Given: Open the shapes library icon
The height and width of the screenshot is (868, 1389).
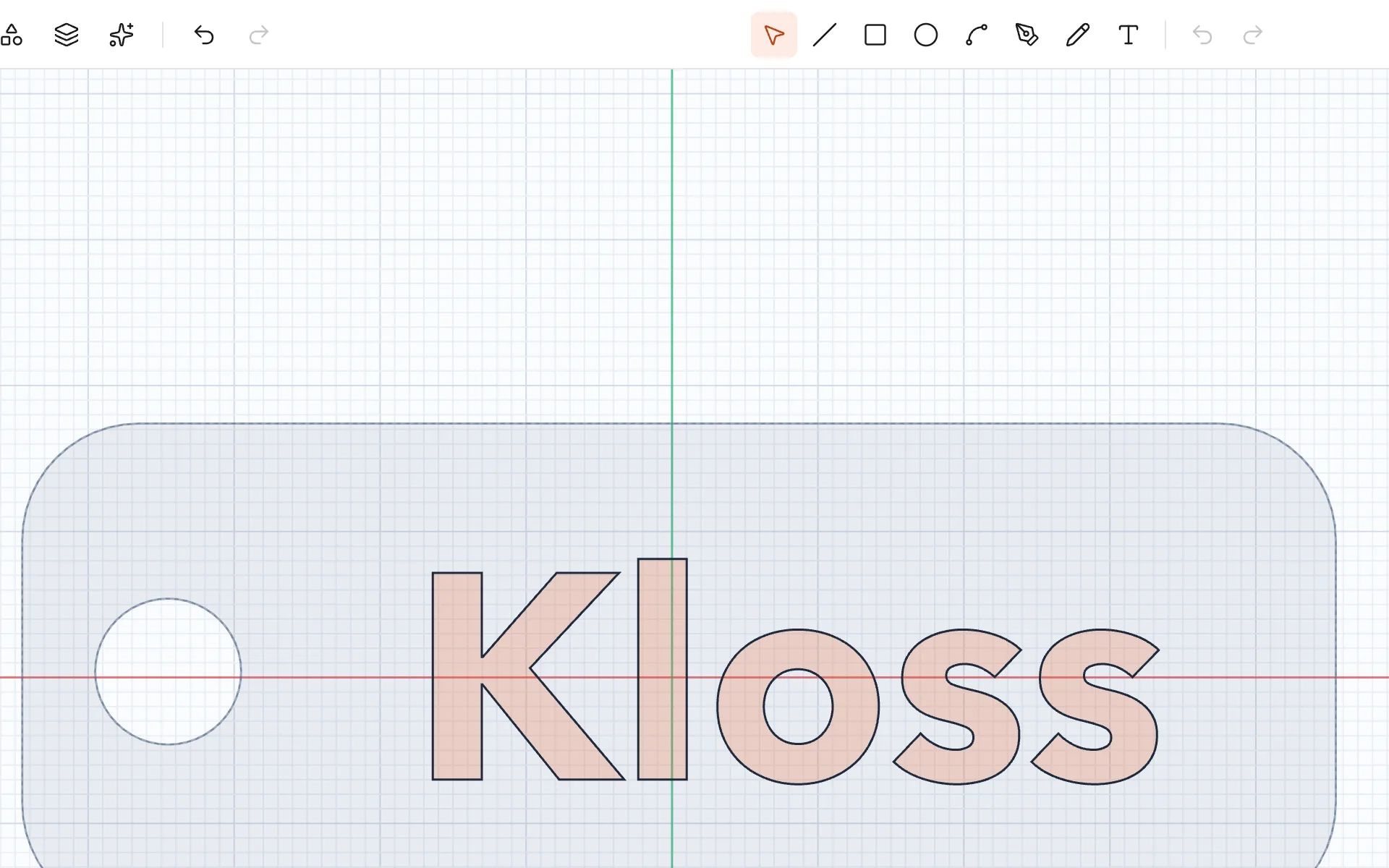Looking at the screenshot, I should point(12,35).
